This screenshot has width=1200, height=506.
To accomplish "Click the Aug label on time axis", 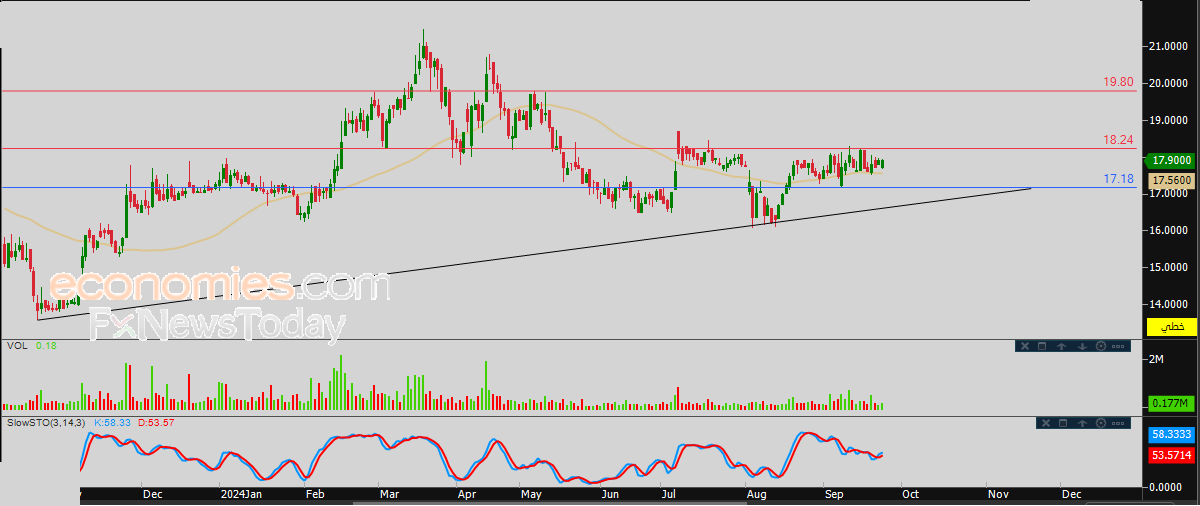I will (x=755, y=494).
